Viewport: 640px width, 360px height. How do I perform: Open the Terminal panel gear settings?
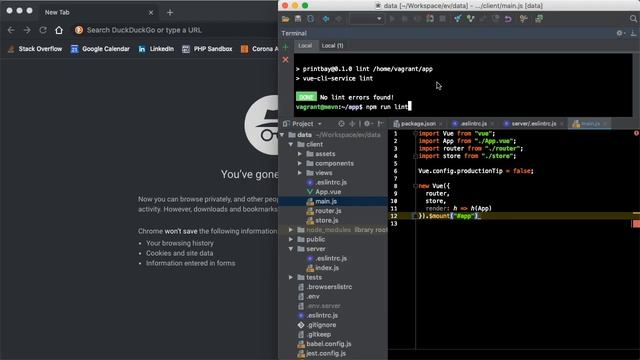click(620, 33)
